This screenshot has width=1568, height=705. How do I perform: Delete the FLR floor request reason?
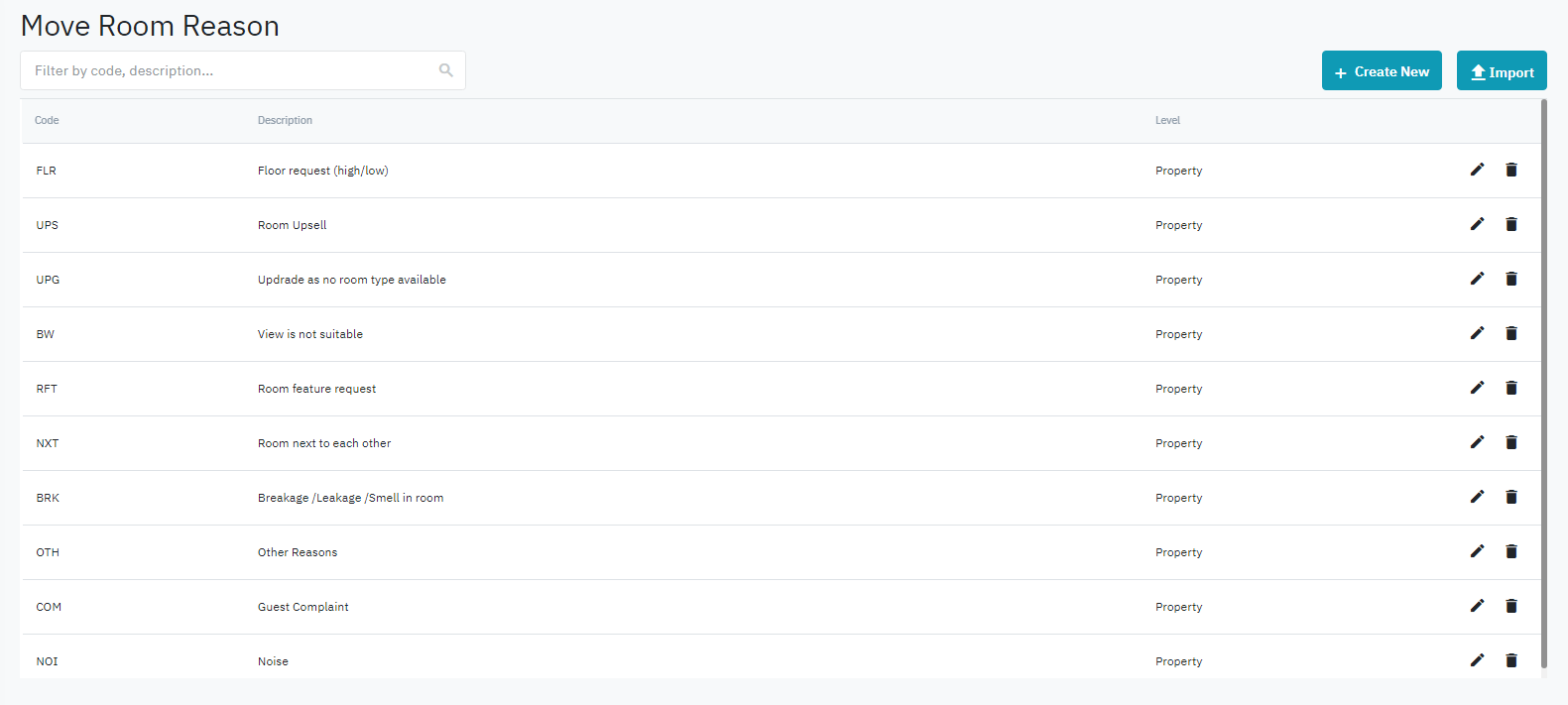[1511, 170]
